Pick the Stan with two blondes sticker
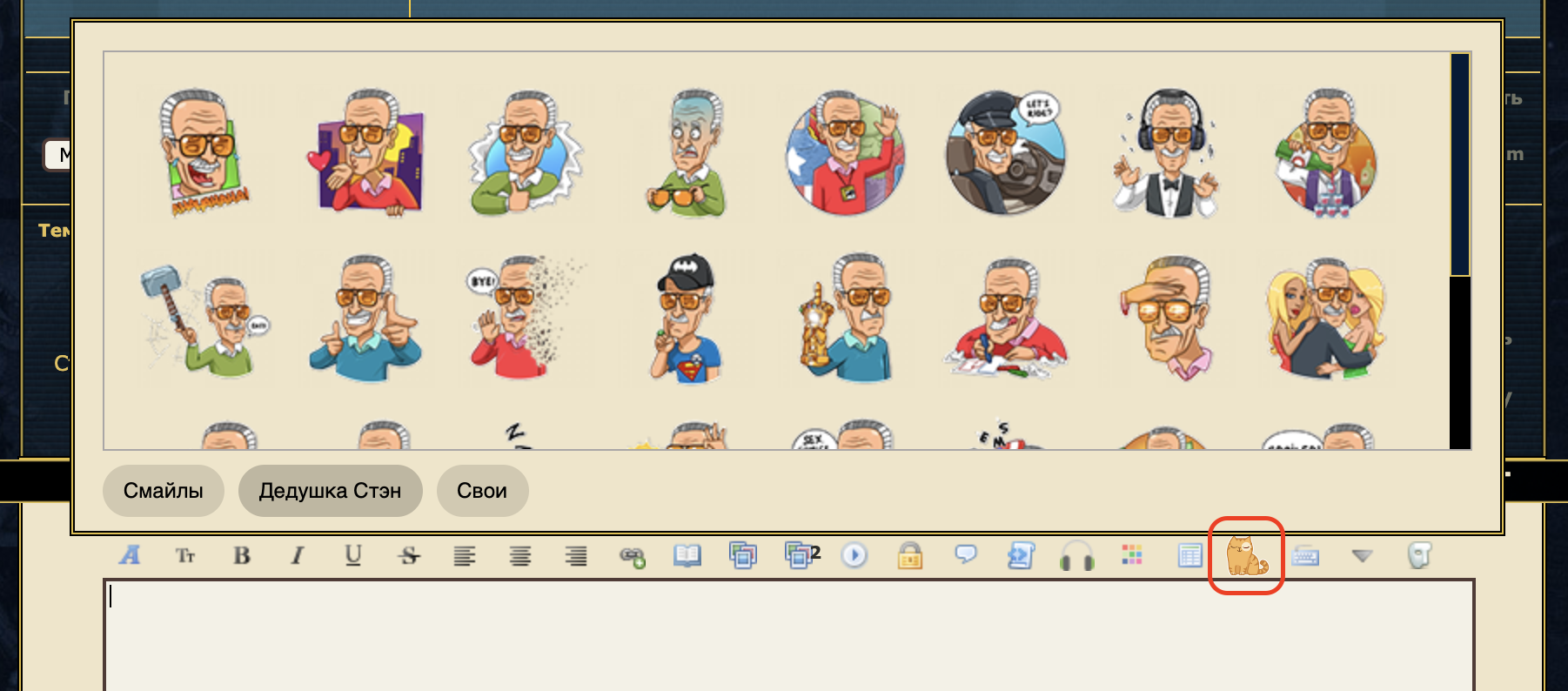Image resolution: width=1568 pixels, height=691 pixels. coord(1326,319)
